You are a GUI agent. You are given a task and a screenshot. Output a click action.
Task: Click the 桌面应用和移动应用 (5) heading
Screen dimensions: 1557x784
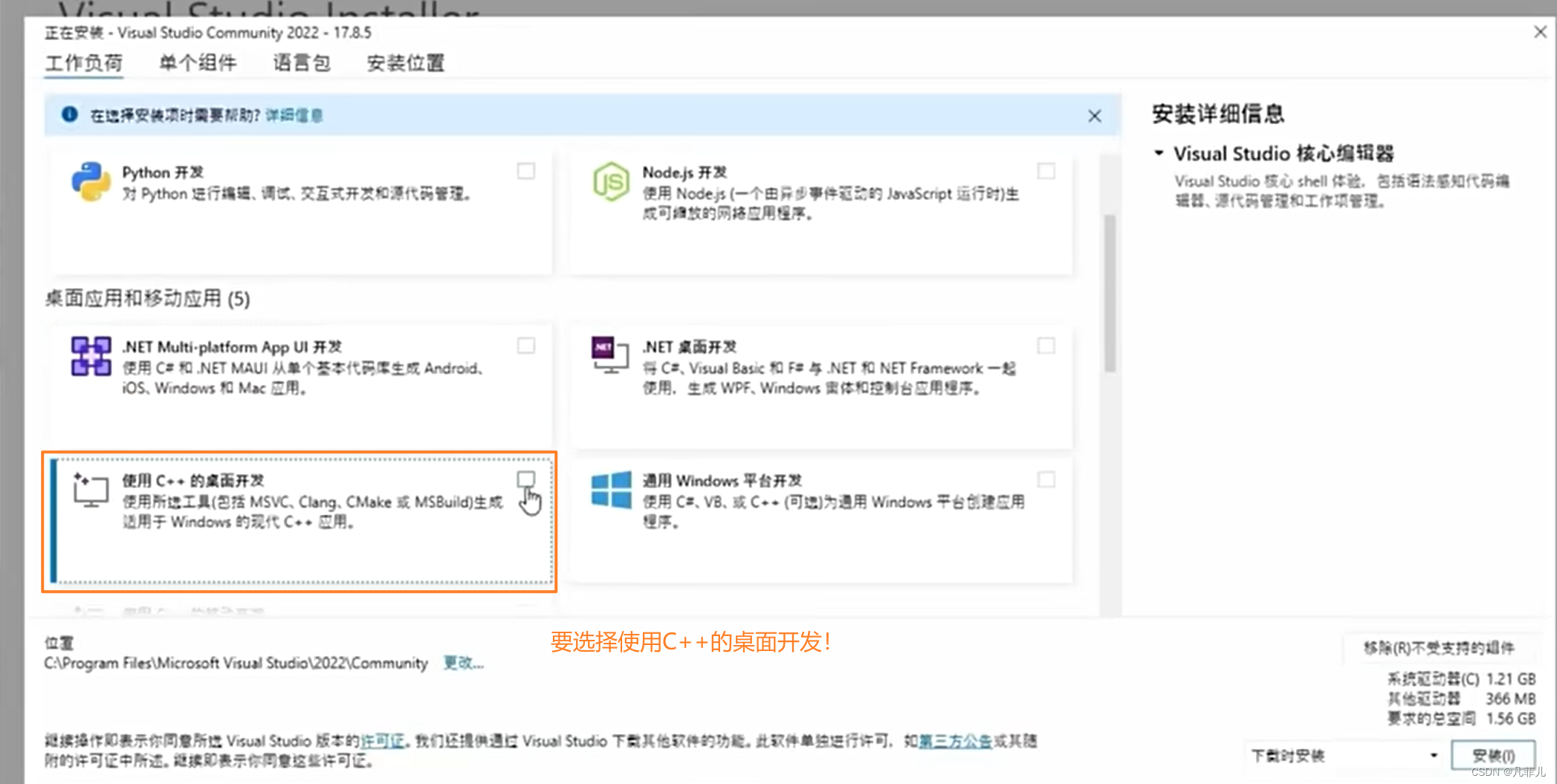tap(147, 299)
